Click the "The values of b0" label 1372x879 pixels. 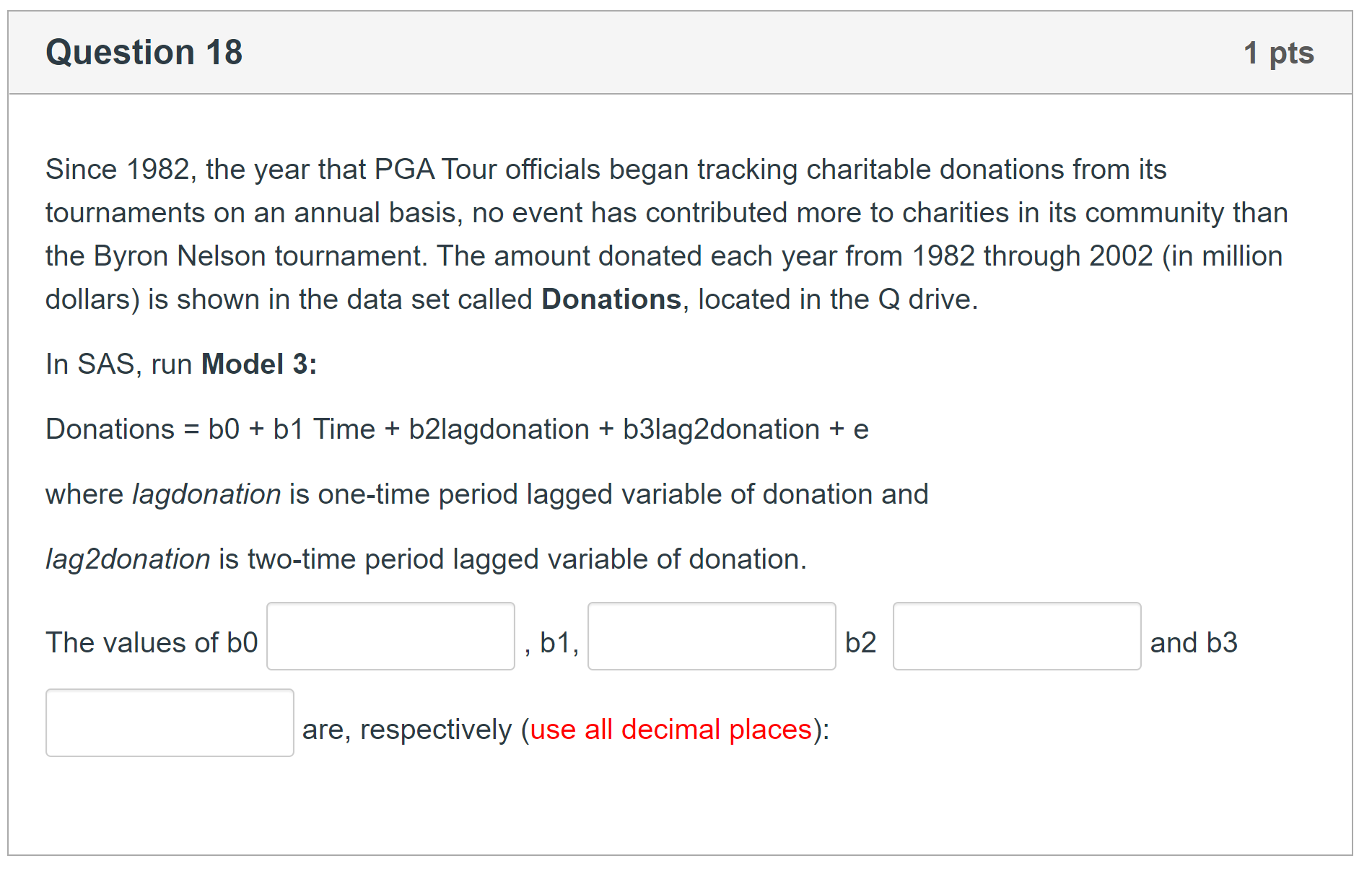(152, 642)
